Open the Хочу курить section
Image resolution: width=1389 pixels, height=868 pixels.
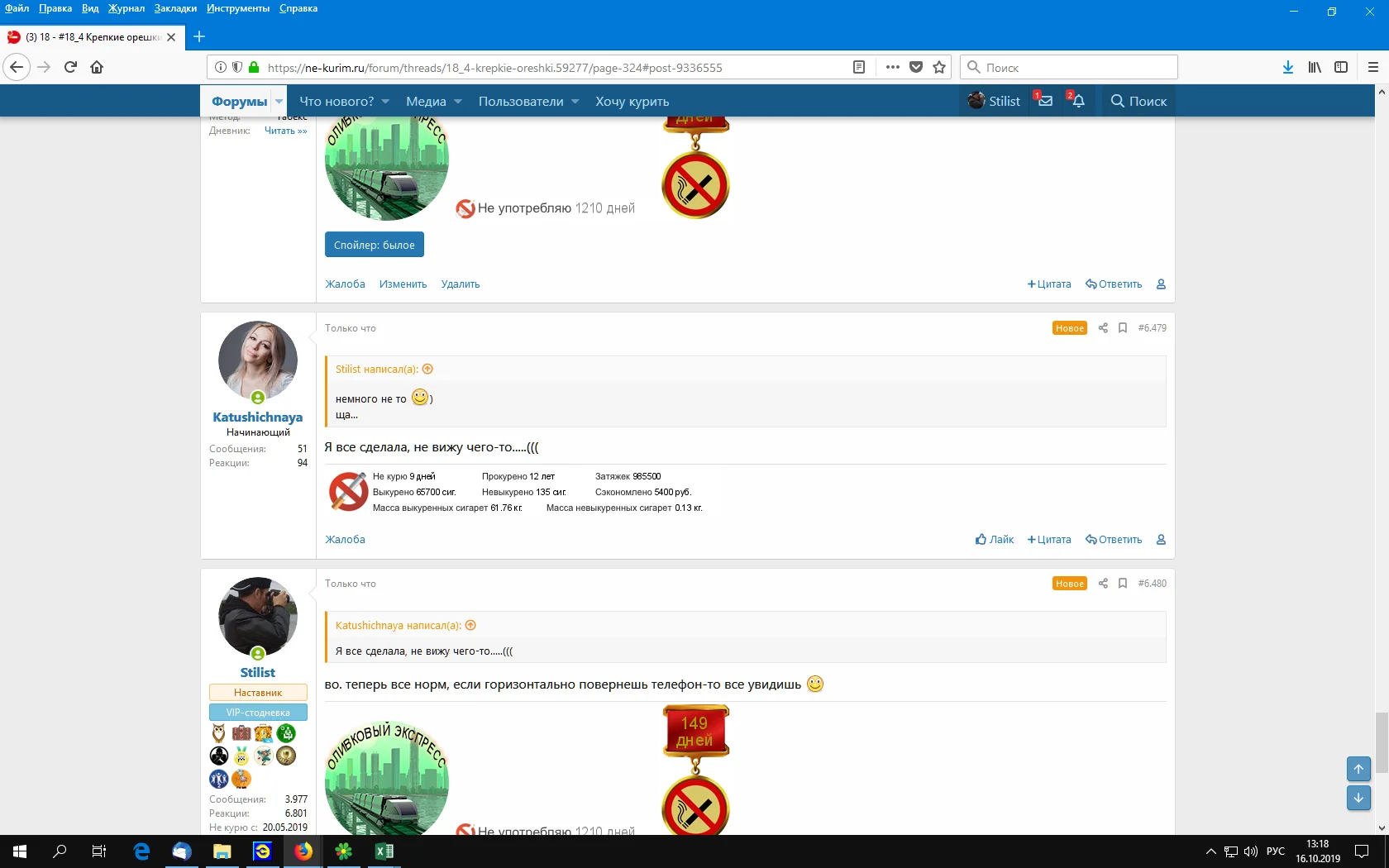coord(632,102)
